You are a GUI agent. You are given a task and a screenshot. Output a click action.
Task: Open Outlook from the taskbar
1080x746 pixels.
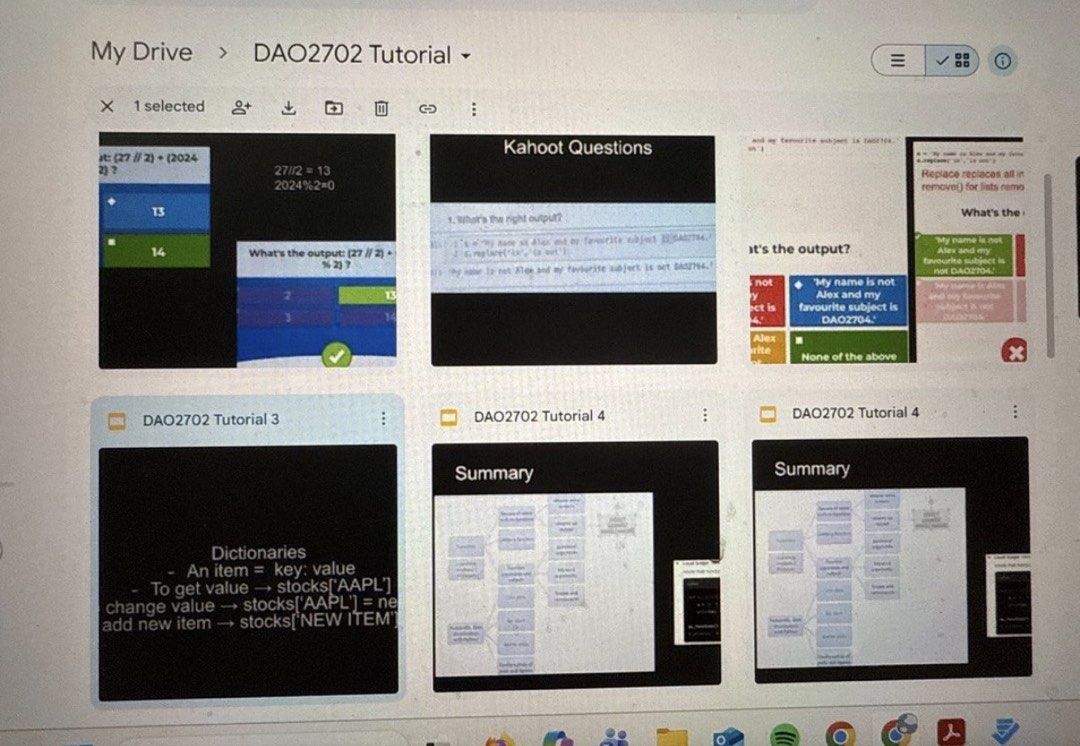coord(728,737)
